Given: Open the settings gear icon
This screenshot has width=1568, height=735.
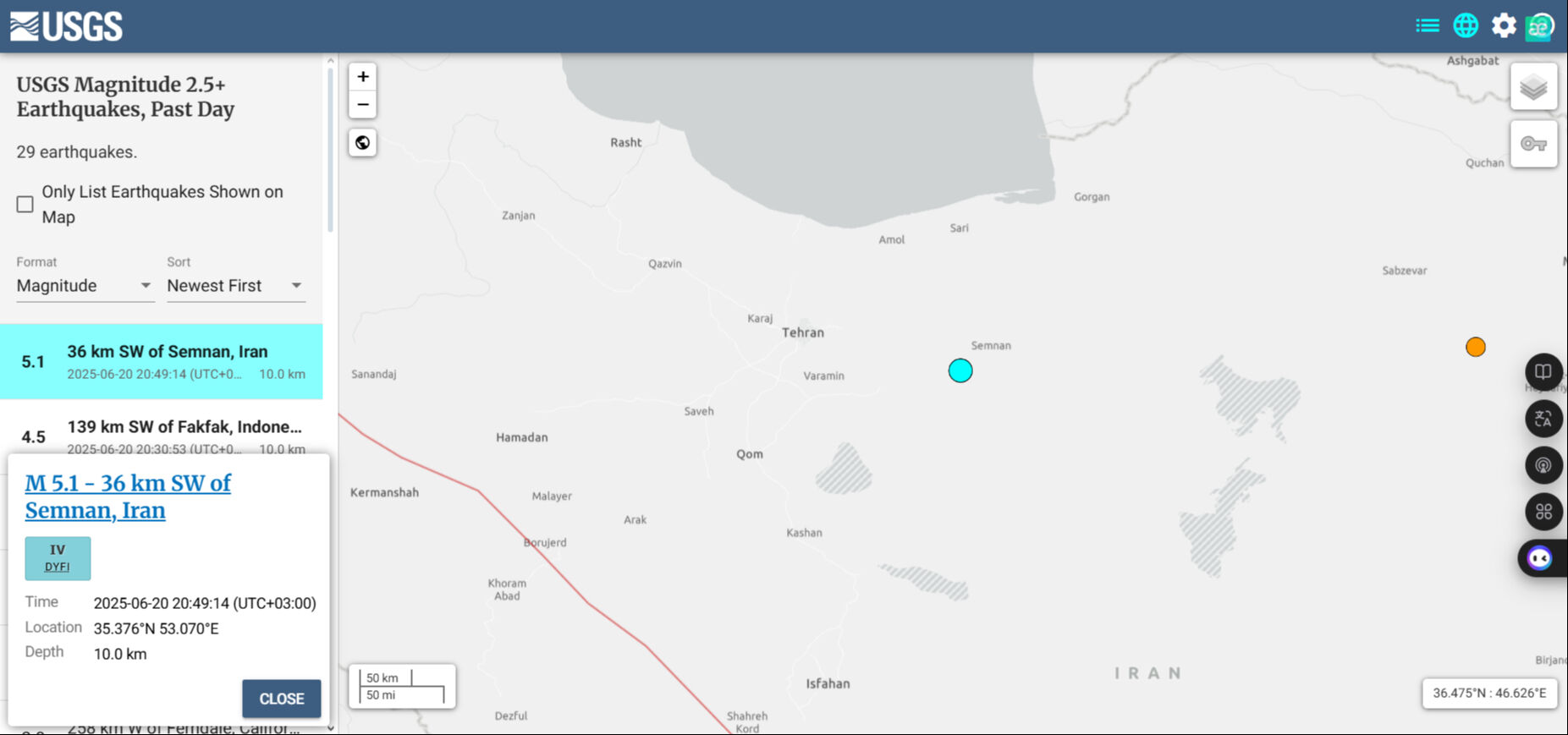Looking at the screenshot, I should 1504,25.
